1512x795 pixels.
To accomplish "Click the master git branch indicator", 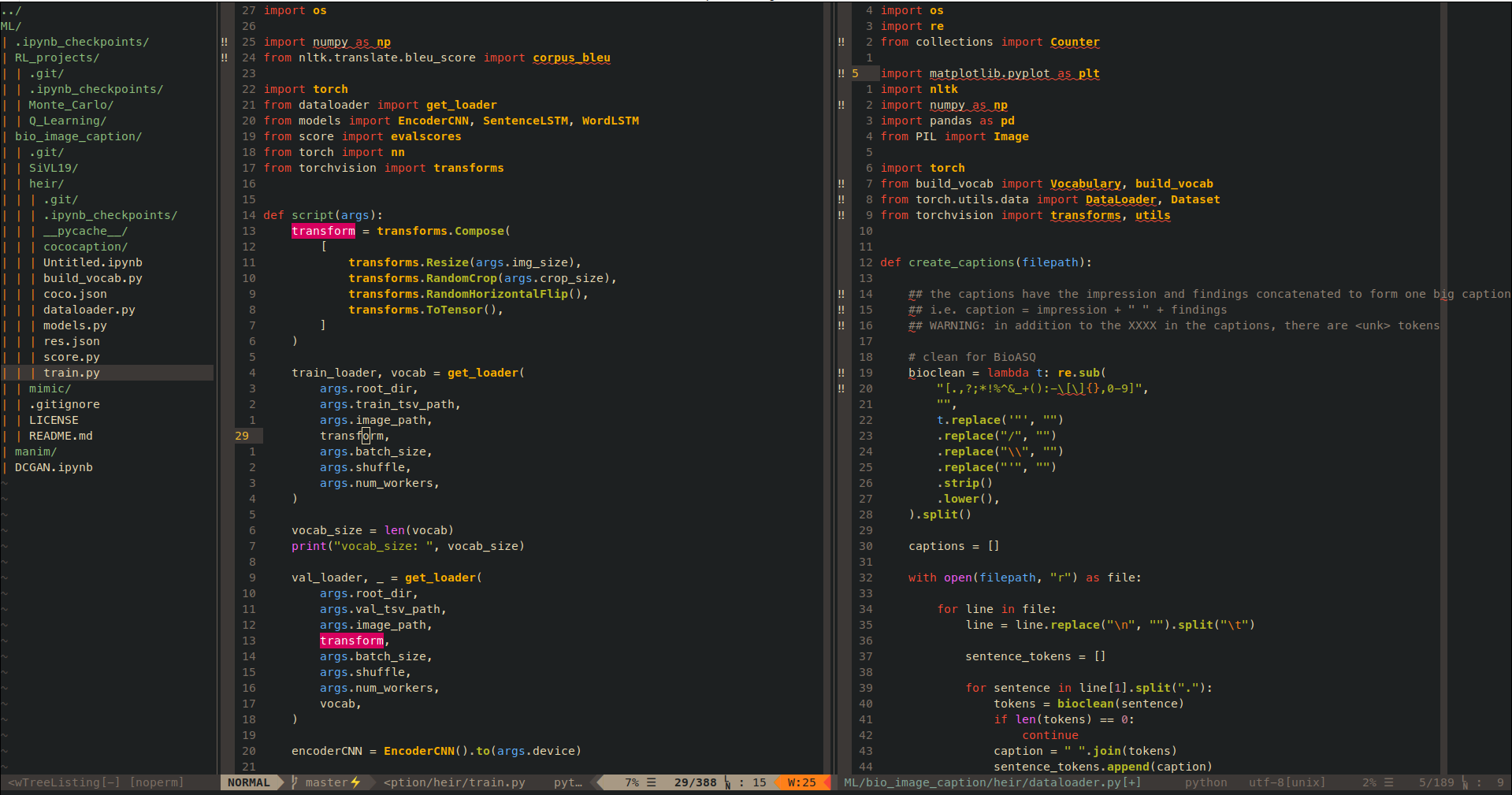I will (326, 782).
